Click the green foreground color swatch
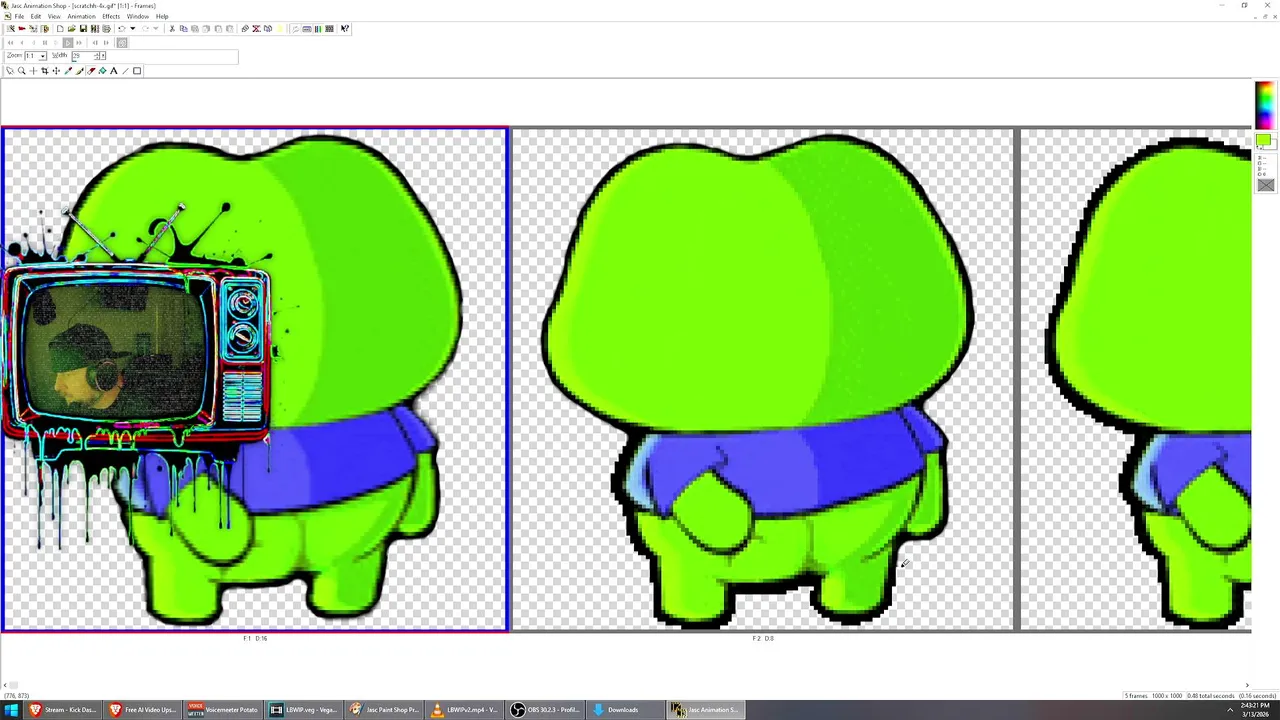 (x=1262, y=141)
